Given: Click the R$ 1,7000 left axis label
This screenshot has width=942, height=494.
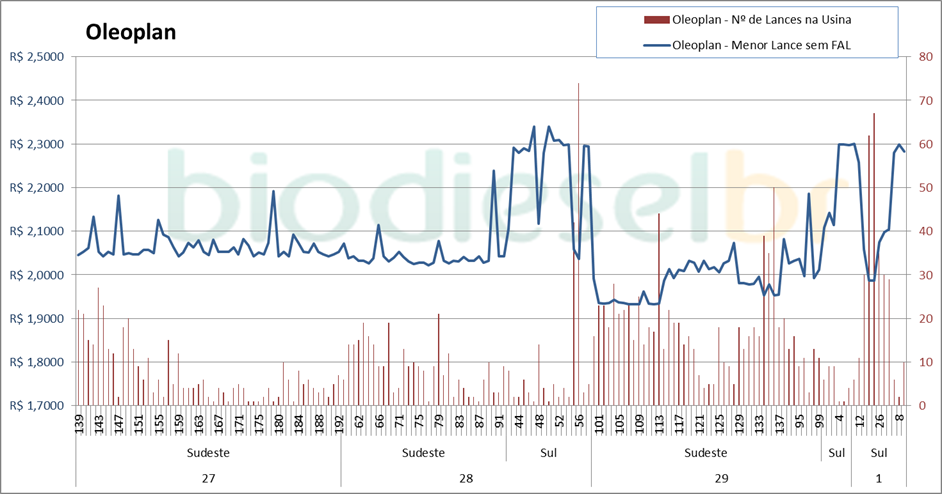Looking at the screenshot, I should [x=36, y=406].
